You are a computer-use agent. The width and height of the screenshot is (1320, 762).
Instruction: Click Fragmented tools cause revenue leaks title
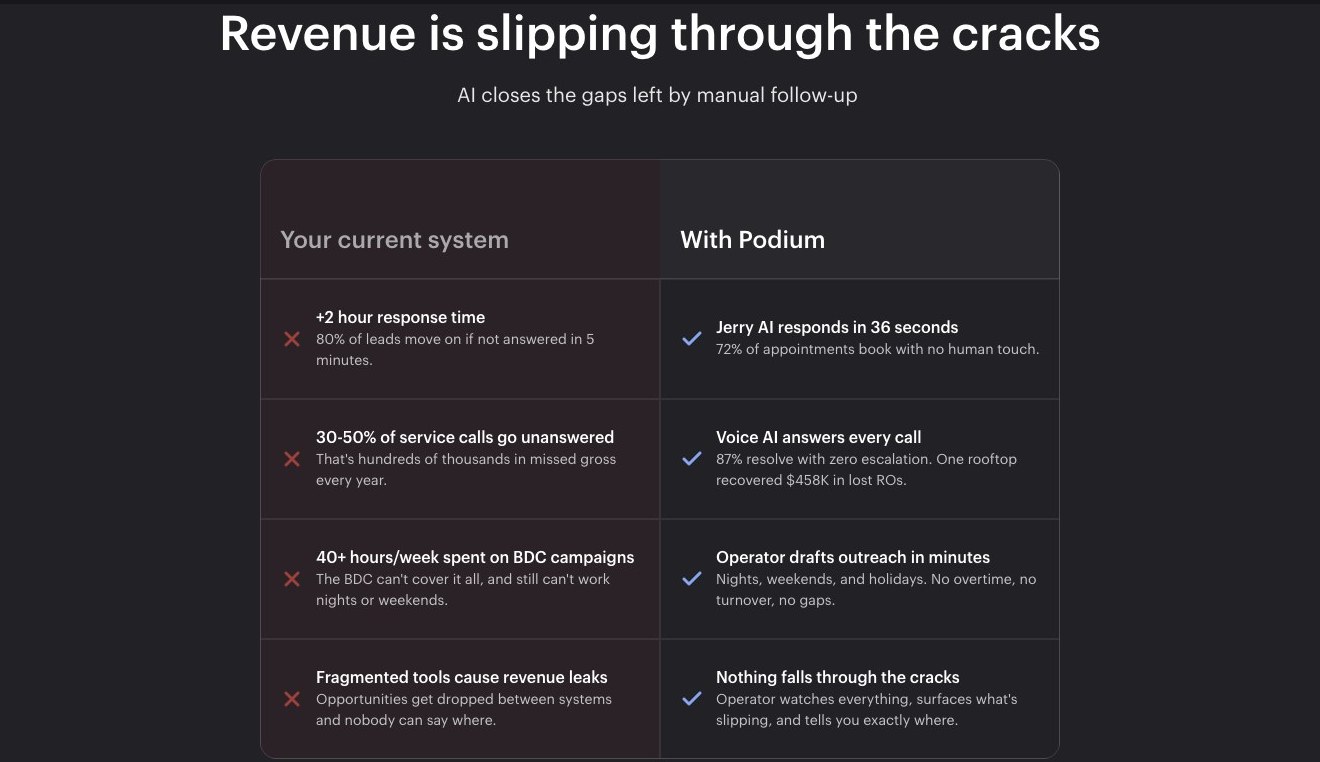[x=462, y=677]
